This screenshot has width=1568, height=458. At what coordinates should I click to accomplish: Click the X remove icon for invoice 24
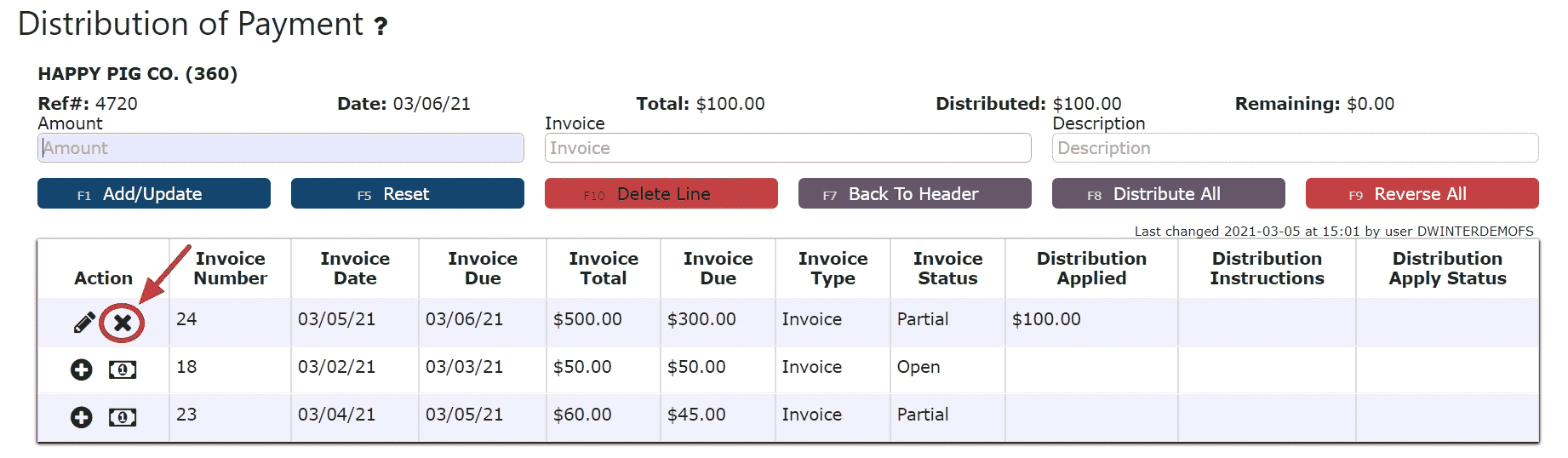123,323
